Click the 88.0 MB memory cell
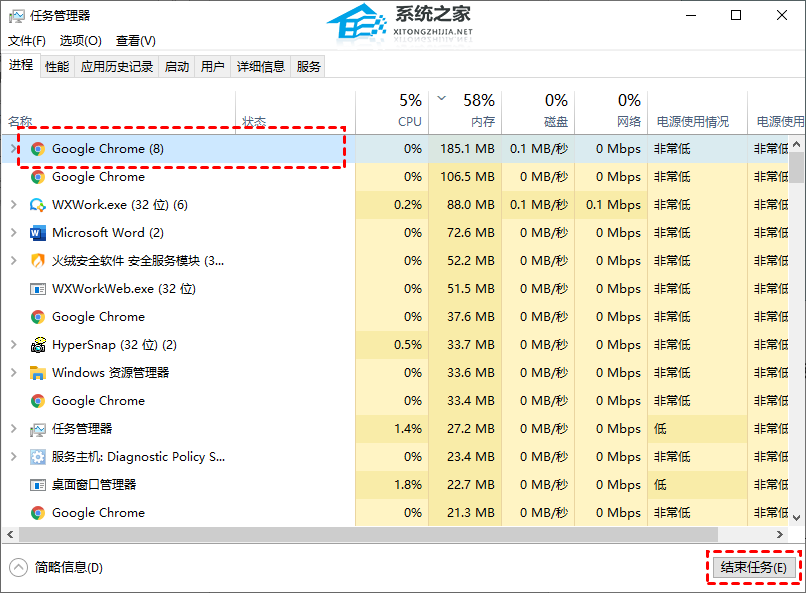This screenshot has height=593, width=806. pos(465,205)
